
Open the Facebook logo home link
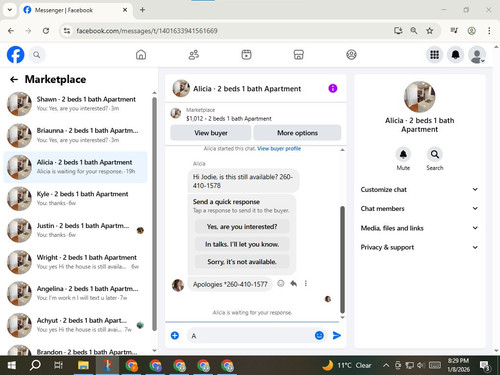(15, 55)
